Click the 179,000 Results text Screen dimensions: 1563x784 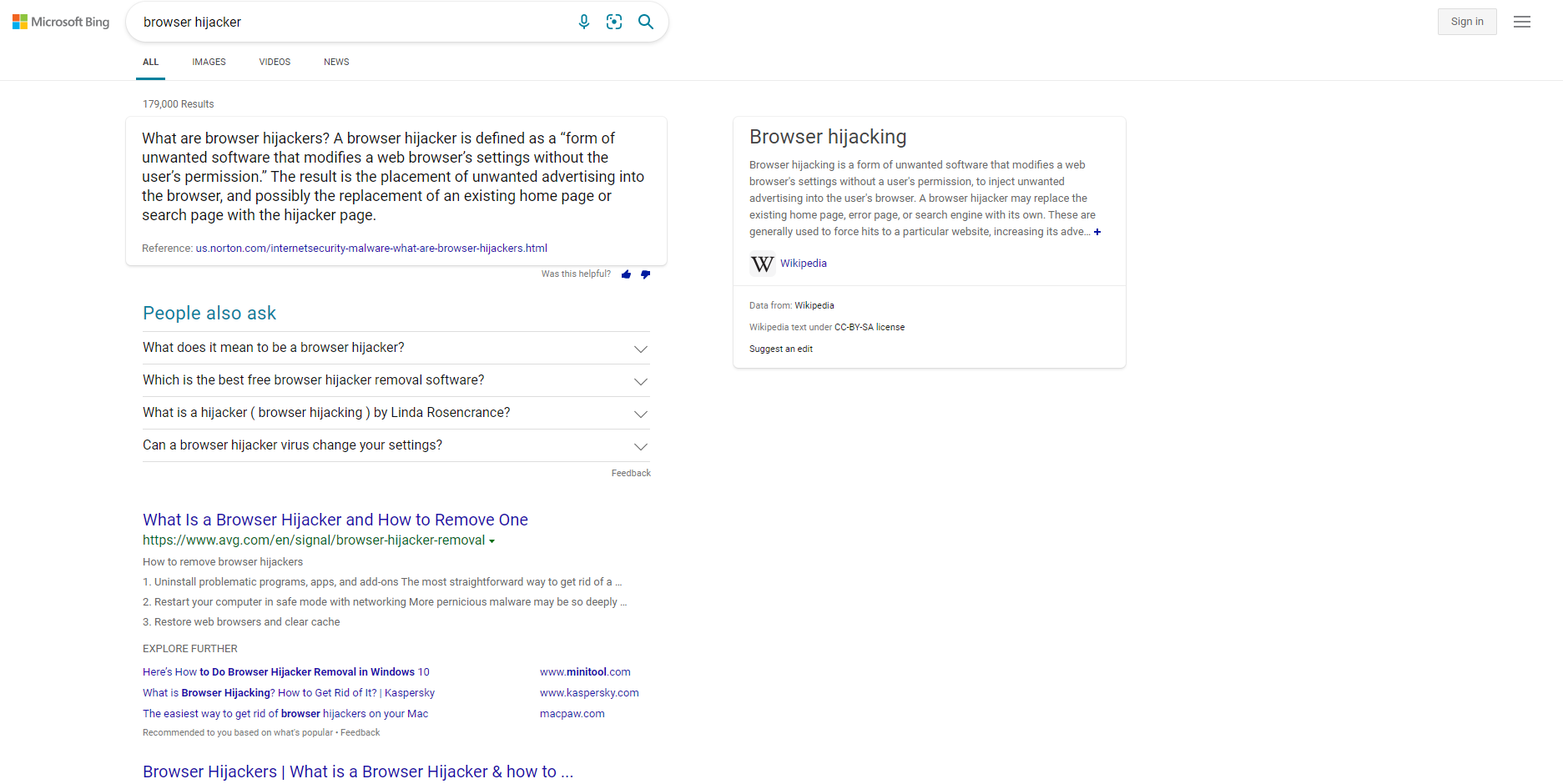pos(179,104)
